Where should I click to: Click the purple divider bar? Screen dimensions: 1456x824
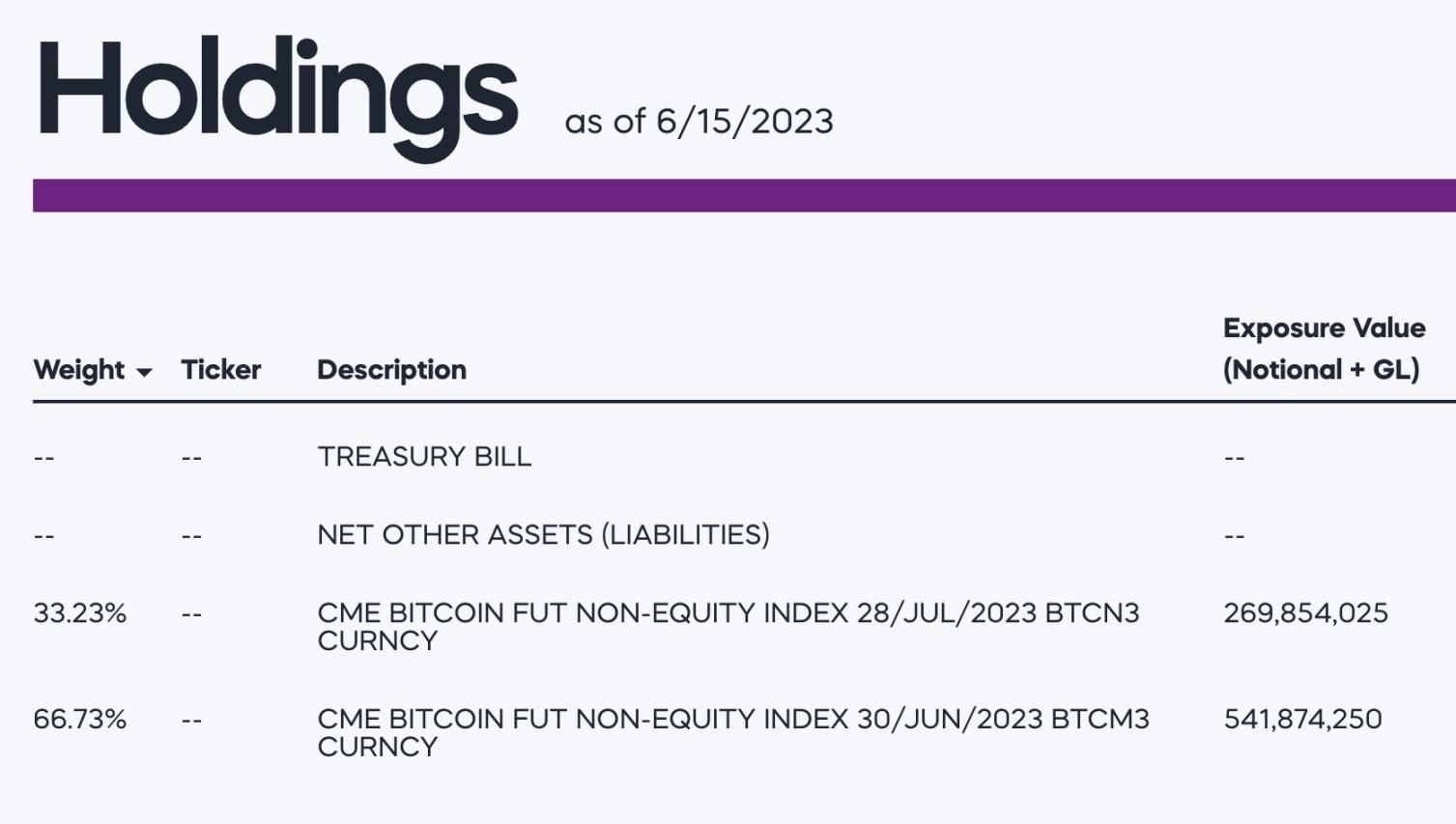pos(744,195)
